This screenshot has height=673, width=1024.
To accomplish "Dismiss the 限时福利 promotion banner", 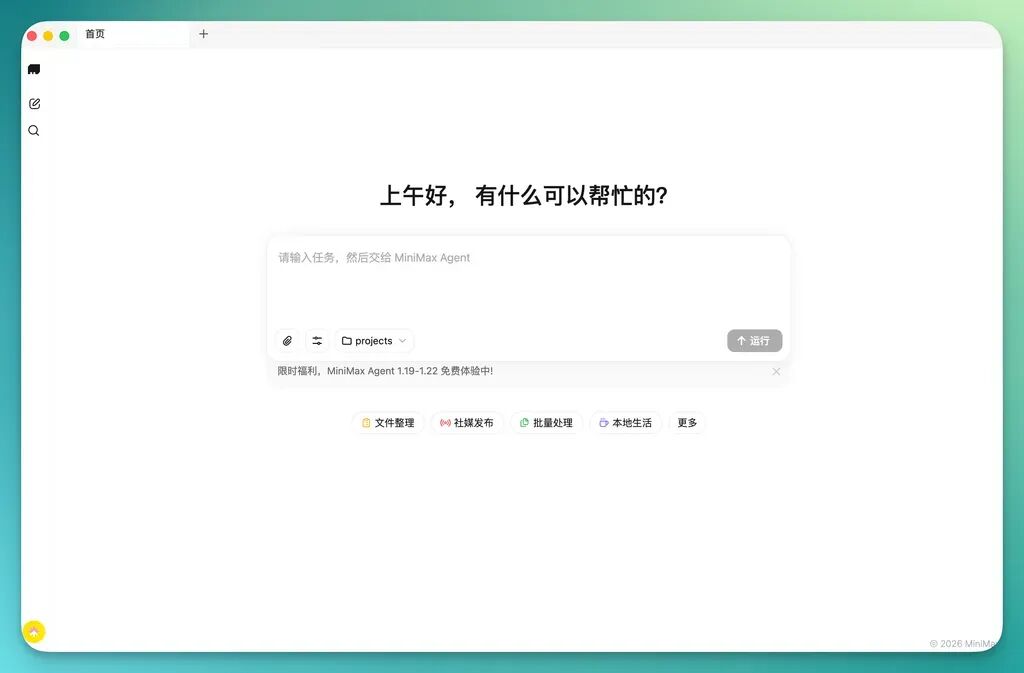I will tap(776, 371).
